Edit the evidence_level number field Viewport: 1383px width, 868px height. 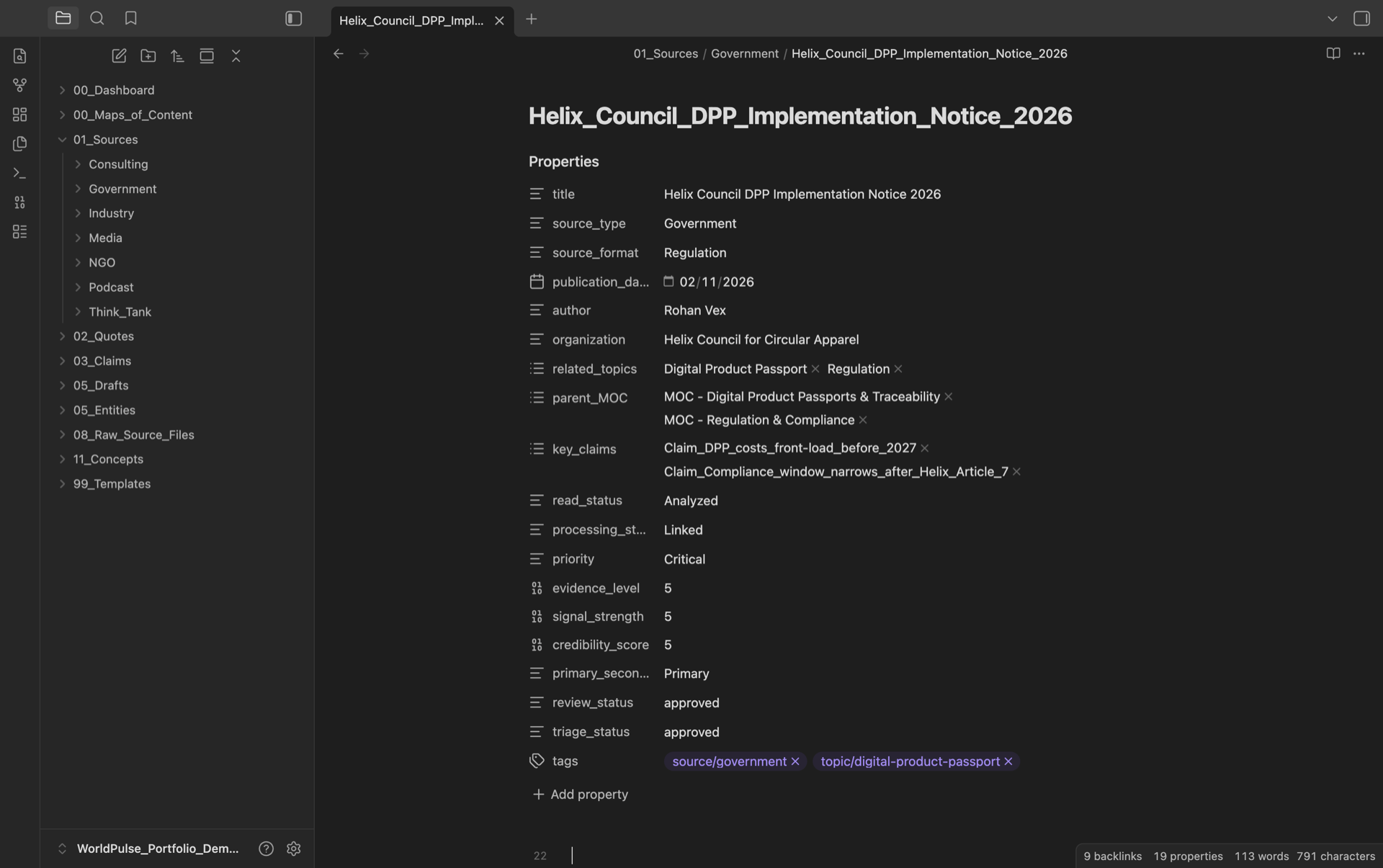(668, 589)
